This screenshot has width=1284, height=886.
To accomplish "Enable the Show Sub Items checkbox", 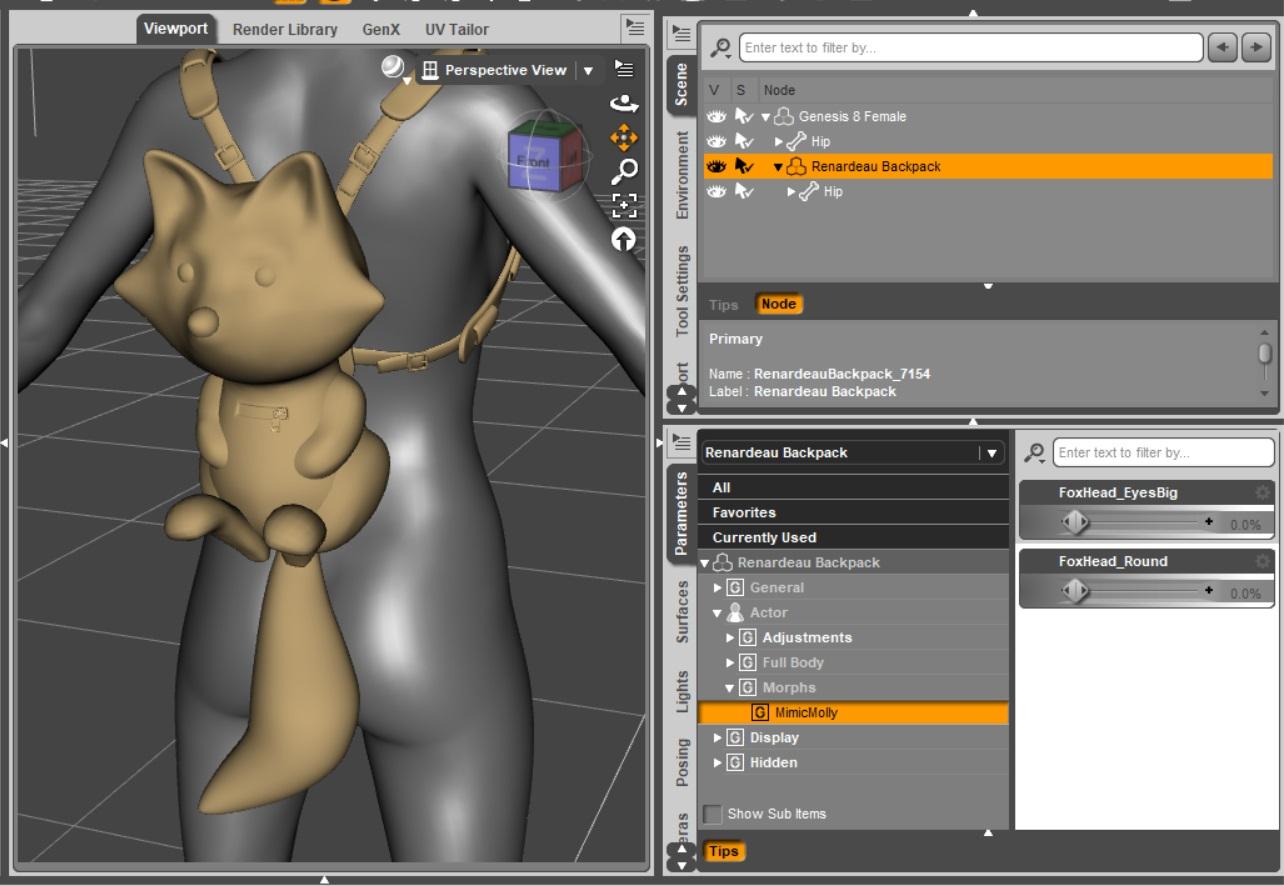I will [x=713, y=814].
